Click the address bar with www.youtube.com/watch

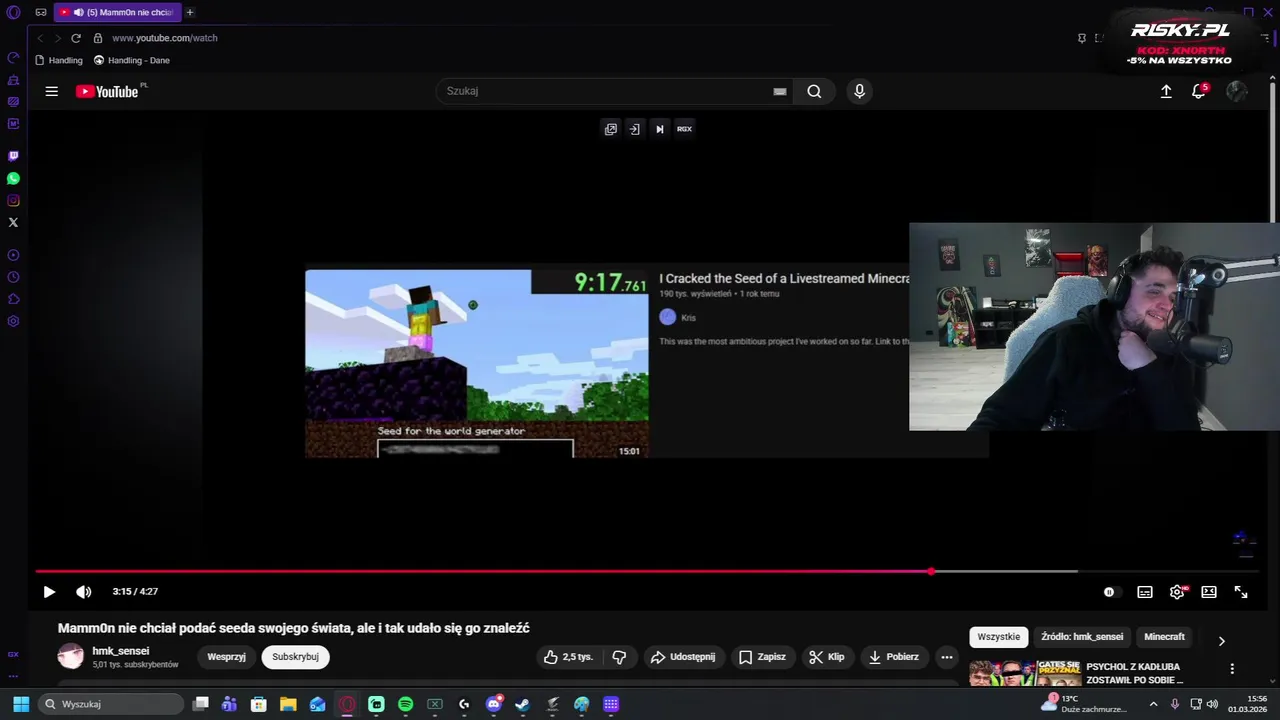point(165,38)
